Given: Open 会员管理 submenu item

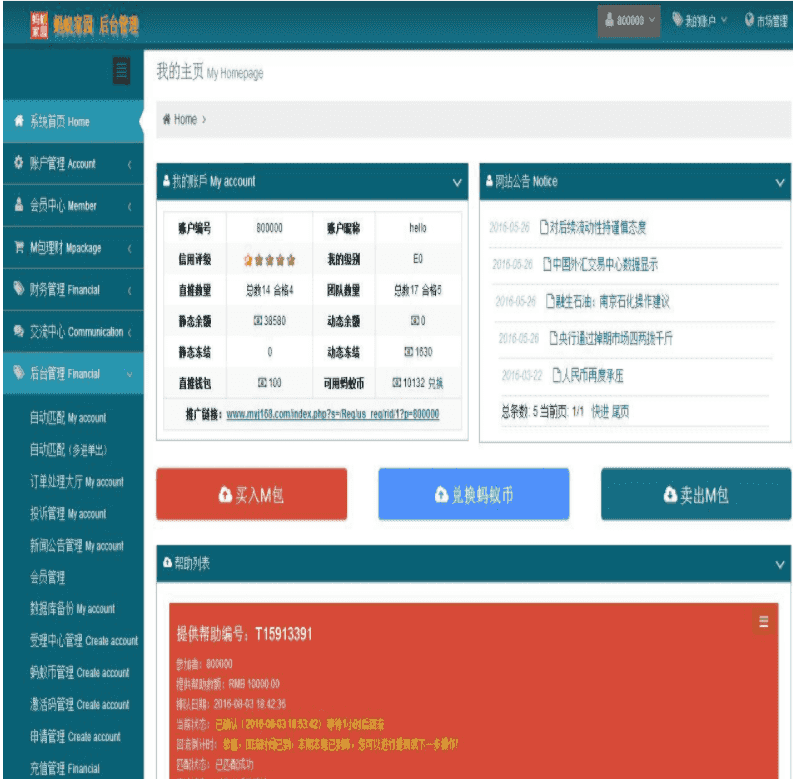Looking at the screenshot, I should [47, 577].
